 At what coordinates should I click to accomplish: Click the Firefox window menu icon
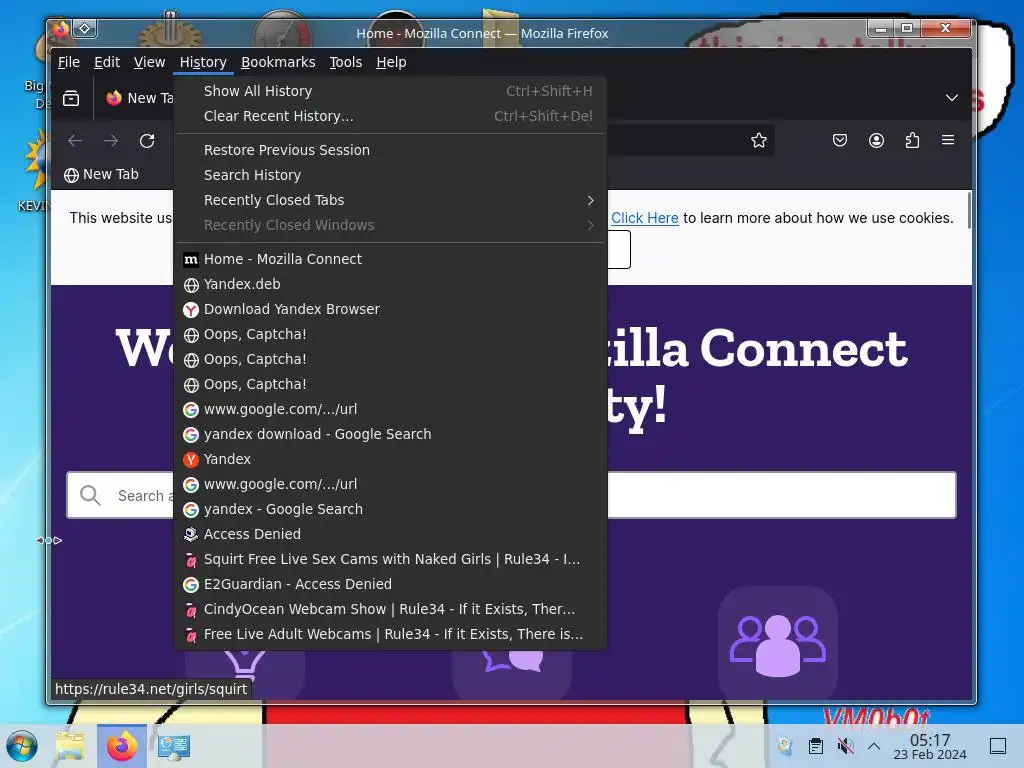coord(61,29)
